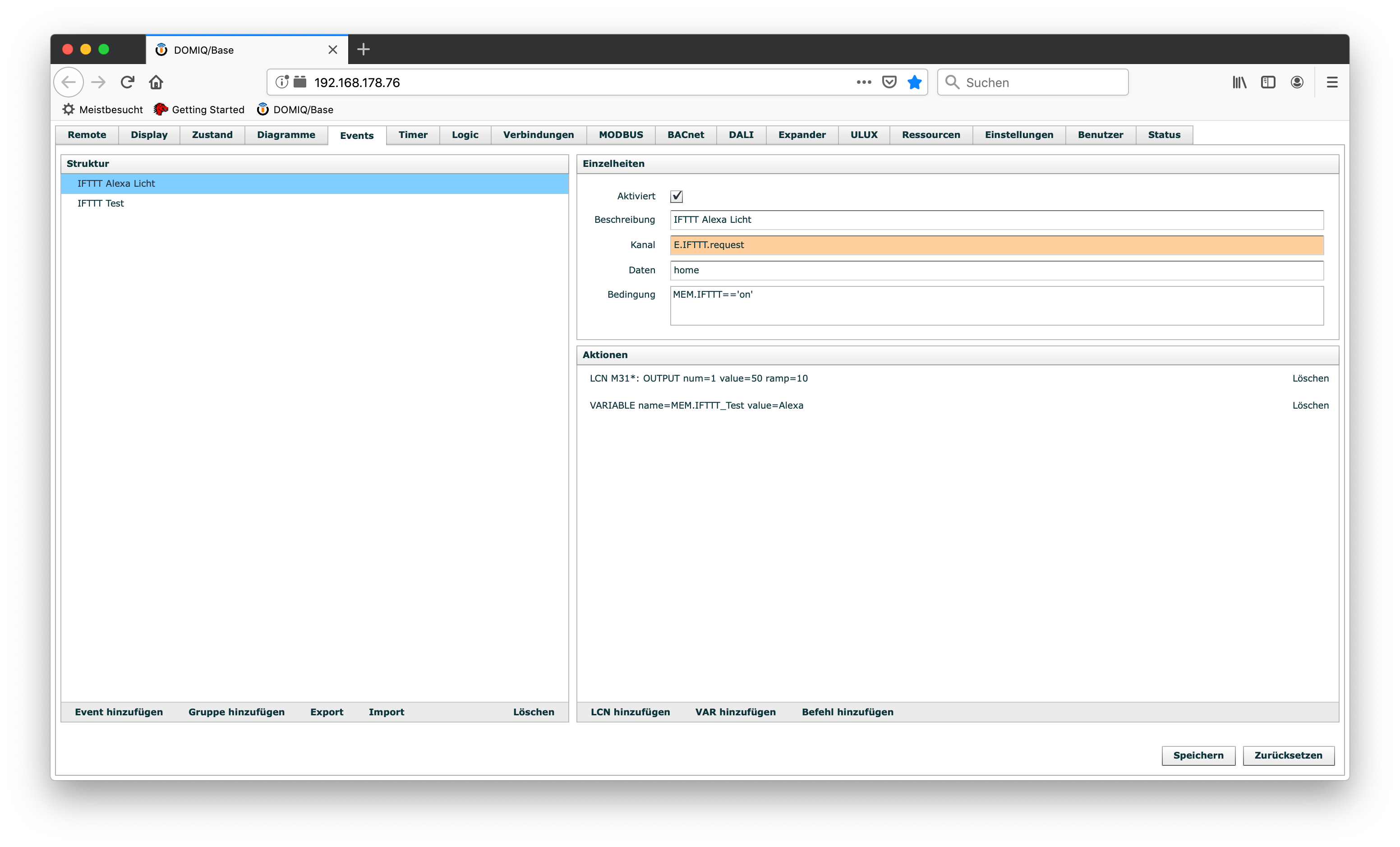
Task: Click Event hinzufügen link
Action: pos(119,712)
